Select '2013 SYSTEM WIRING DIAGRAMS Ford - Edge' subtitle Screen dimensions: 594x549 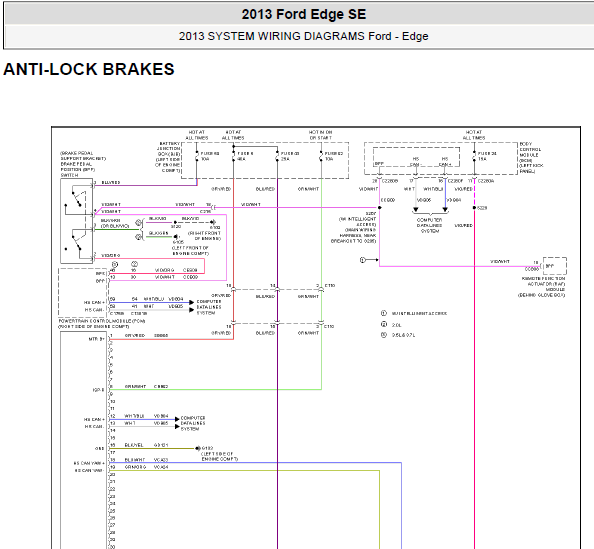pos(303,36)
